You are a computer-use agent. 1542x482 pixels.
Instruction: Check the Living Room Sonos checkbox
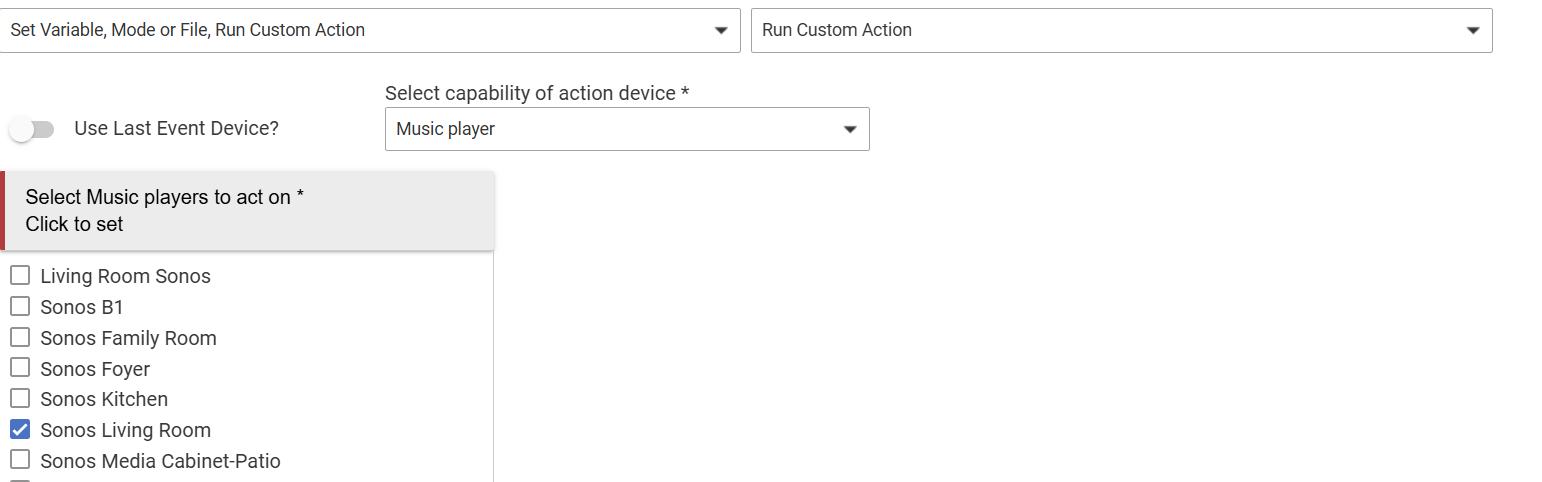pyautogui.click(x=20, y=276)
